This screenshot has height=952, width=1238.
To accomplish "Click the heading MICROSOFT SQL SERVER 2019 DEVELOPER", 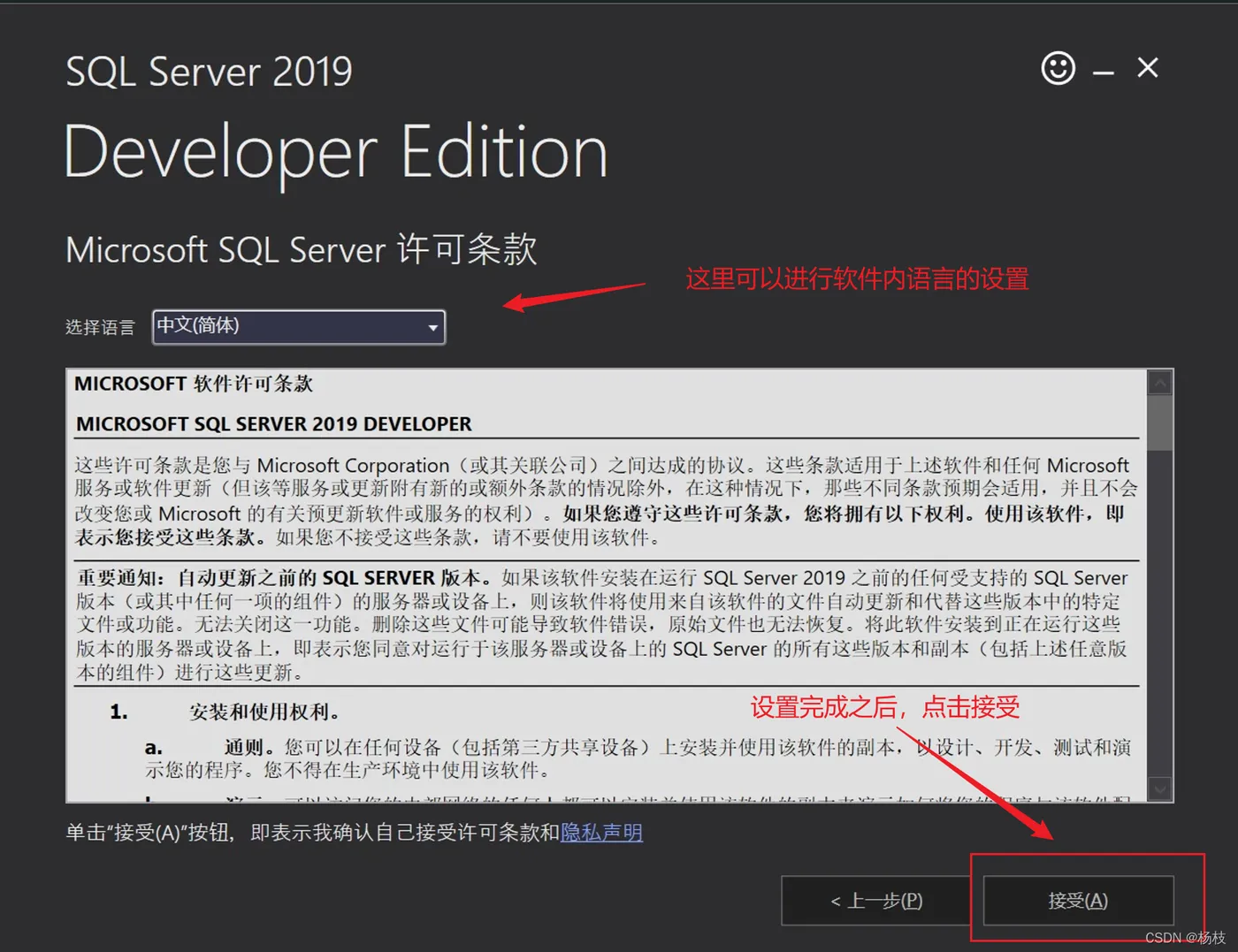I will 274,424.
